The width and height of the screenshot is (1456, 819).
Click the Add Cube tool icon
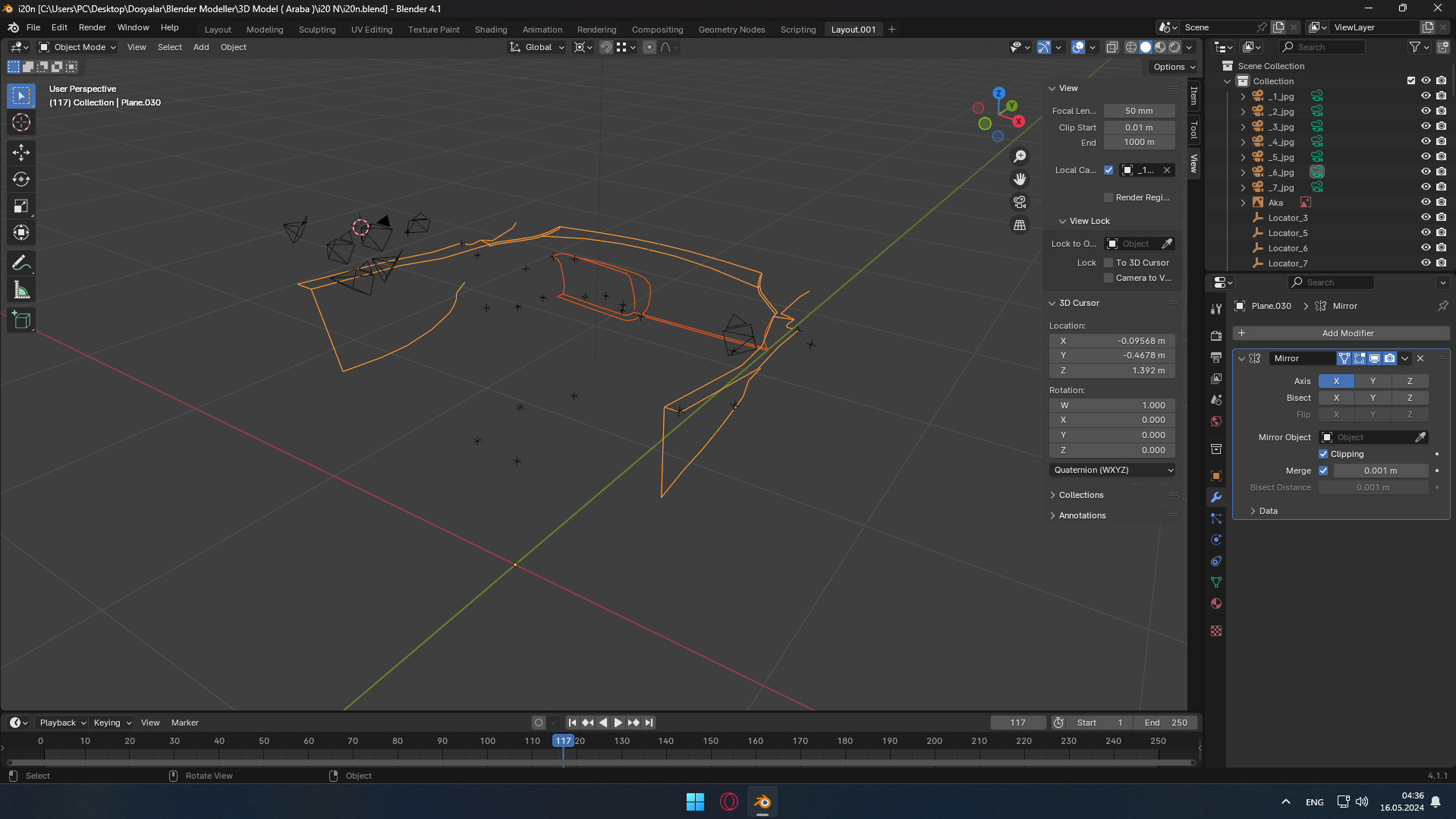(21, 320)
